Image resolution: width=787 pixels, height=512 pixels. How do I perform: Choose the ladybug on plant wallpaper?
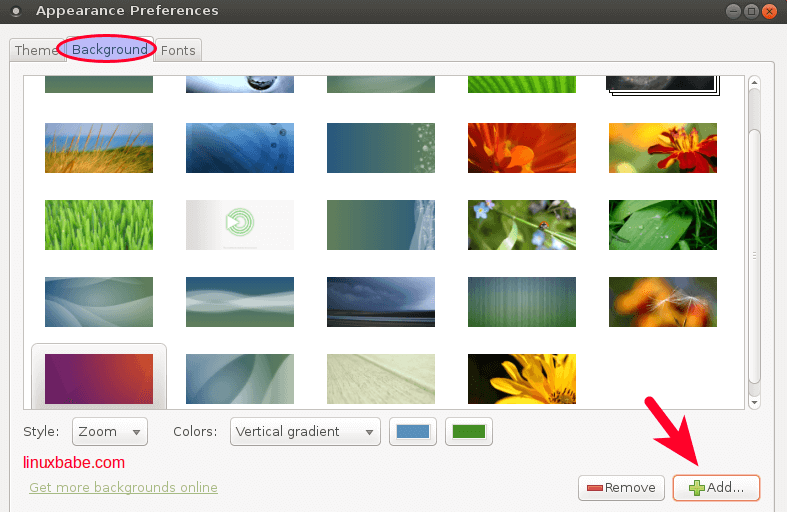tap(522, 225)
